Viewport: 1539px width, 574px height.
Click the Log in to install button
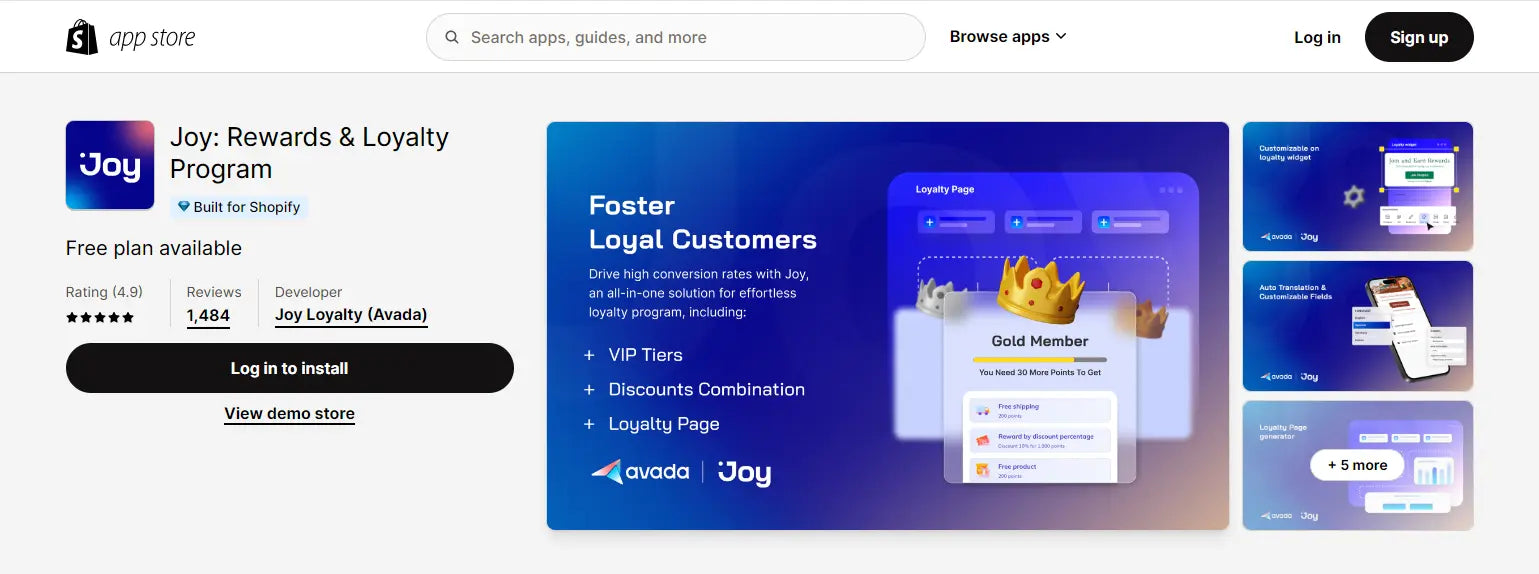tap(290, 368)
